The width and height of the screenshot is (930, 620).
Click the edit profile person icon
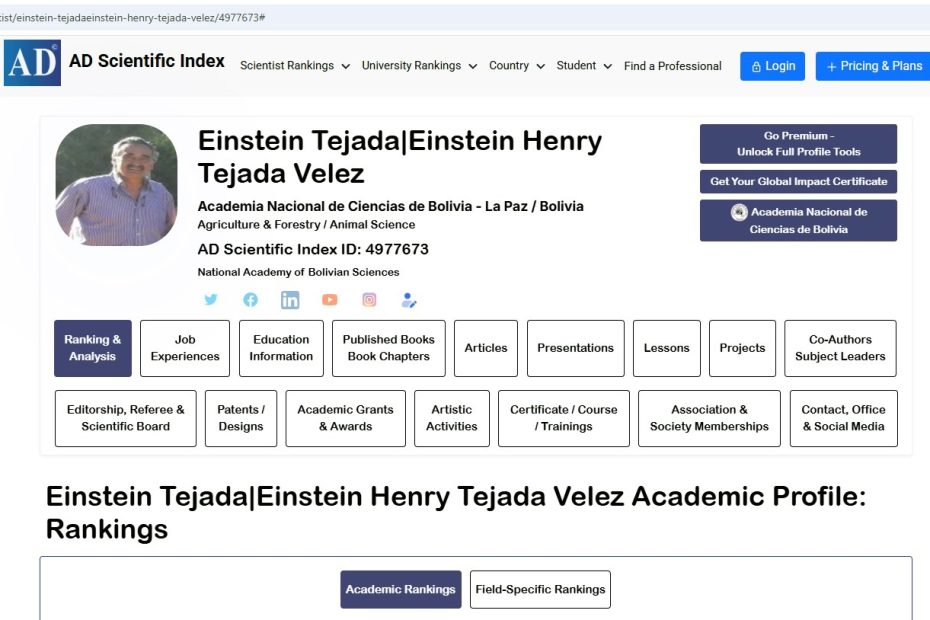tap(408, 300)
